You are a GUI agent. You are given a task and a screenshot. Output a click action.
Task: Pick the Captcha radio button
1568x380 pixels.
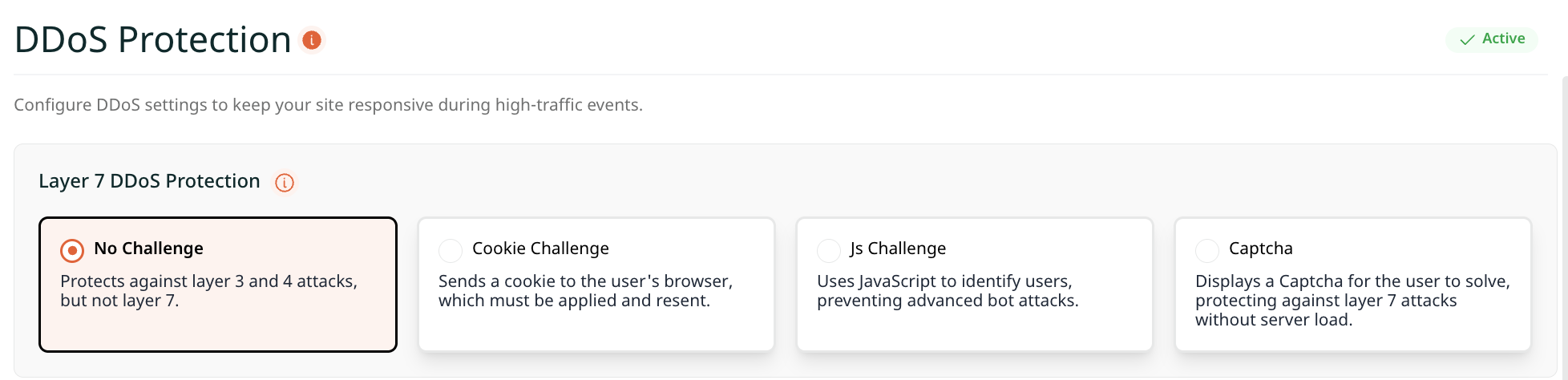tap(1207, 251)
